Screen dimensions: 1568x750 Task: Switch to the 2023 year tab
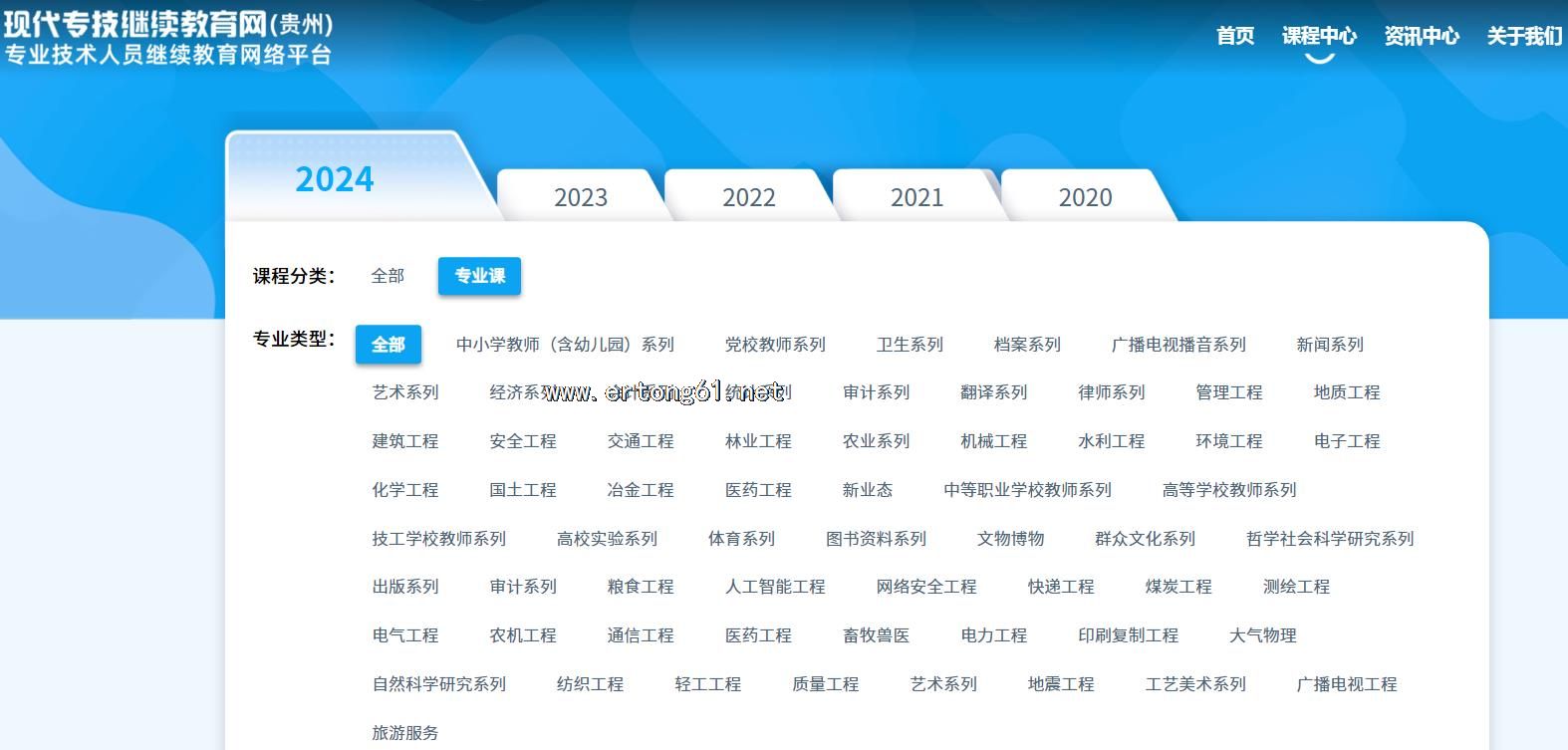pos(580,197)
